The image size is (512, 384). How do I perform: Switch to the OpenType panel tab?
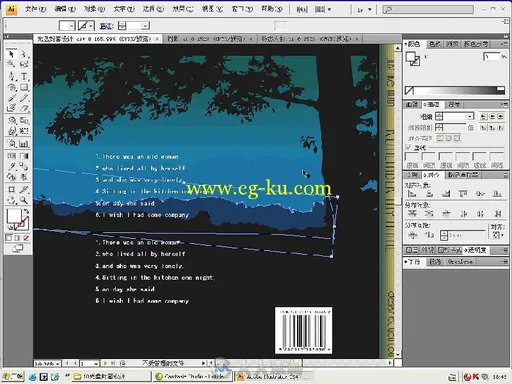460,262
